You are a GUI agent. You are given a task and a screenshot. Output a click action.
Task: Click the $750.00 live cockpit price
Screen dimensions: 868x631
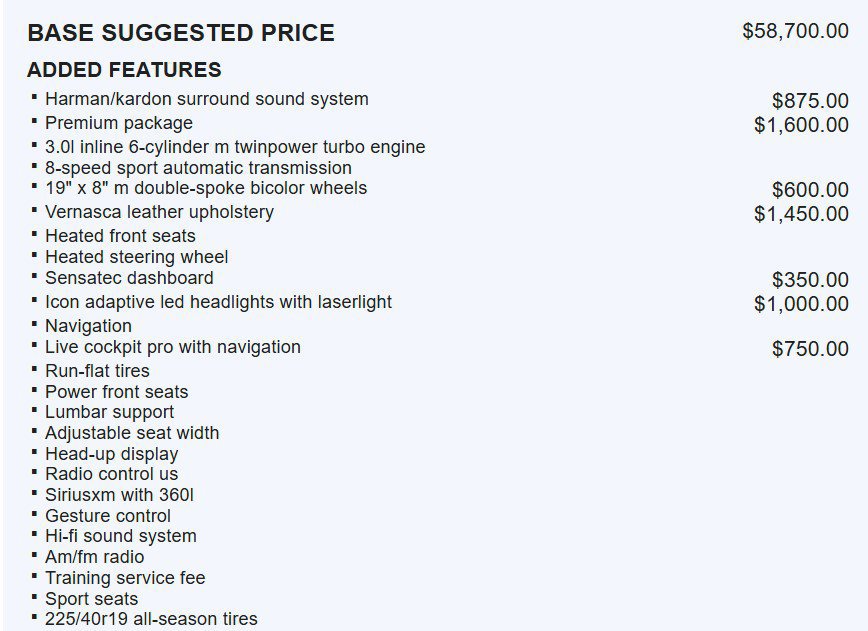pos(810,349)
